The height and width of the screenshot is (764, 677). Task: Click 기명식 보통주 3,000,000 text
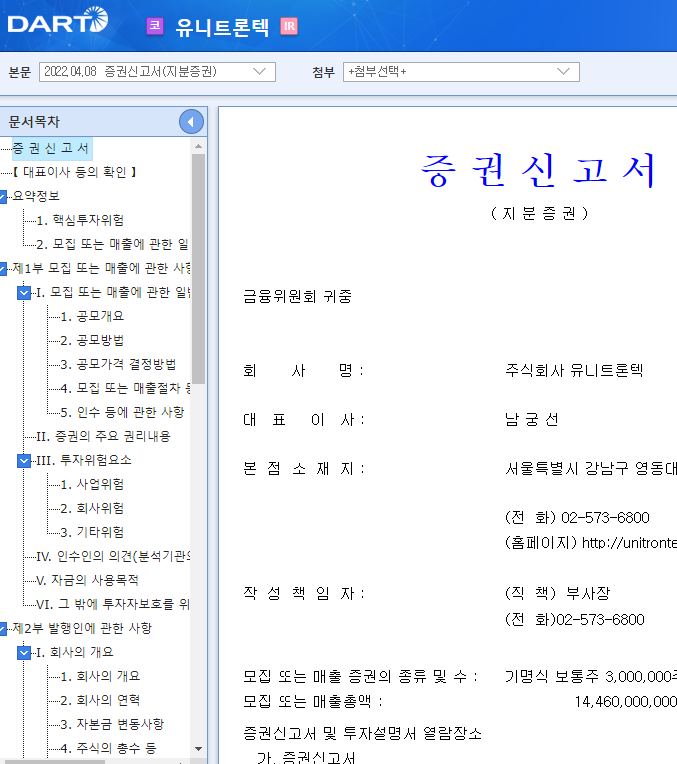pyautogui.click(x=591, y=676)
